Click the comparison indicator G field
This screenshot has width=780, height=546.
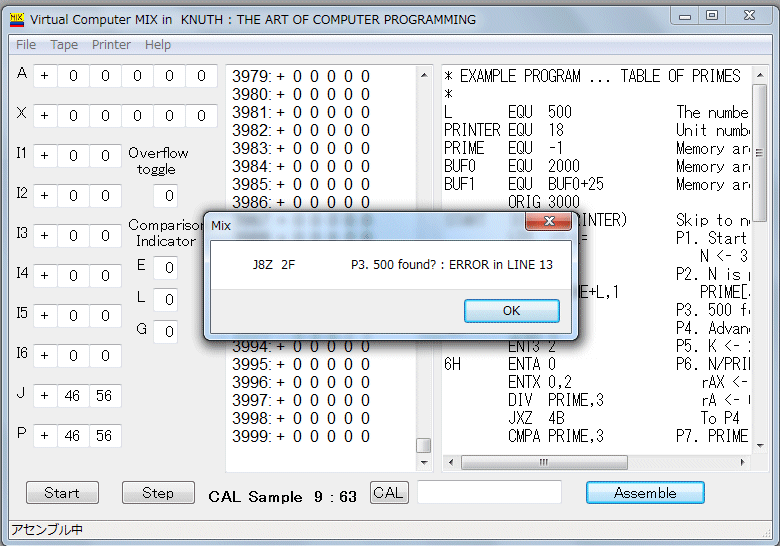pyautogui.click(x=166, y=332)
